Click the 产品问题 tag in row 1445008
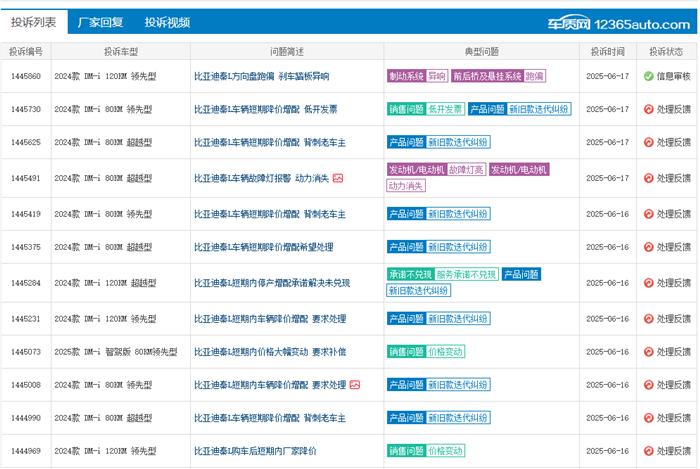Image resolution: width=700 pixels, height=469 pixels. coord(406,385)
